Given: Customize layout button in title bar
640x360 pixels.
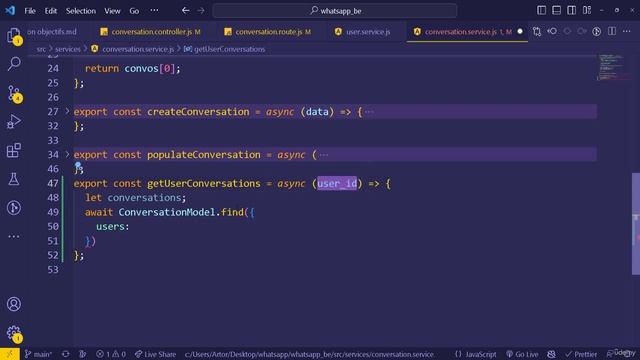Looking at the screenshot, I should point(587,10).
